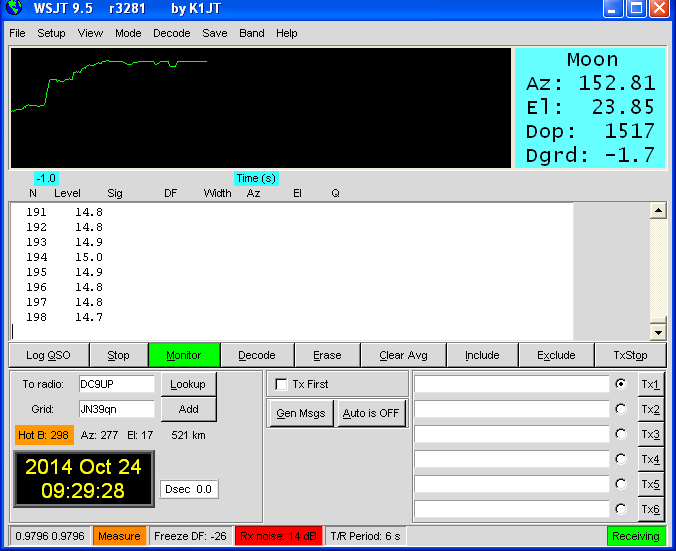The width and height of the screenshot is (676, 551).
Task: Click the orange Measure status label
Action: 119,536
